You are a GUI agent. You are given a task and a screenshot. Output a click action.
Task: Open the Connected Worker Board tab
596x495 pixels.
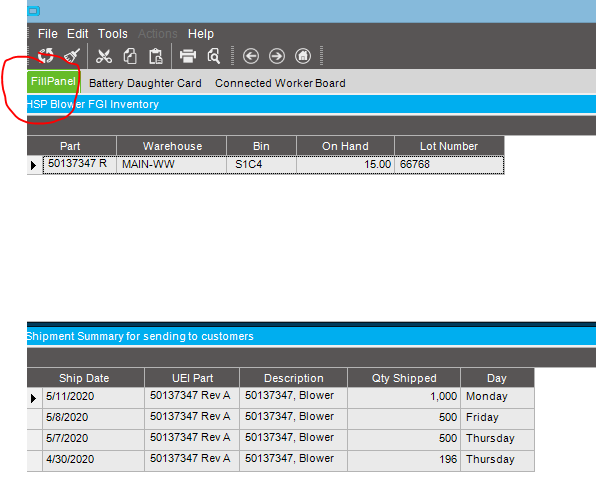pos(280,83)
